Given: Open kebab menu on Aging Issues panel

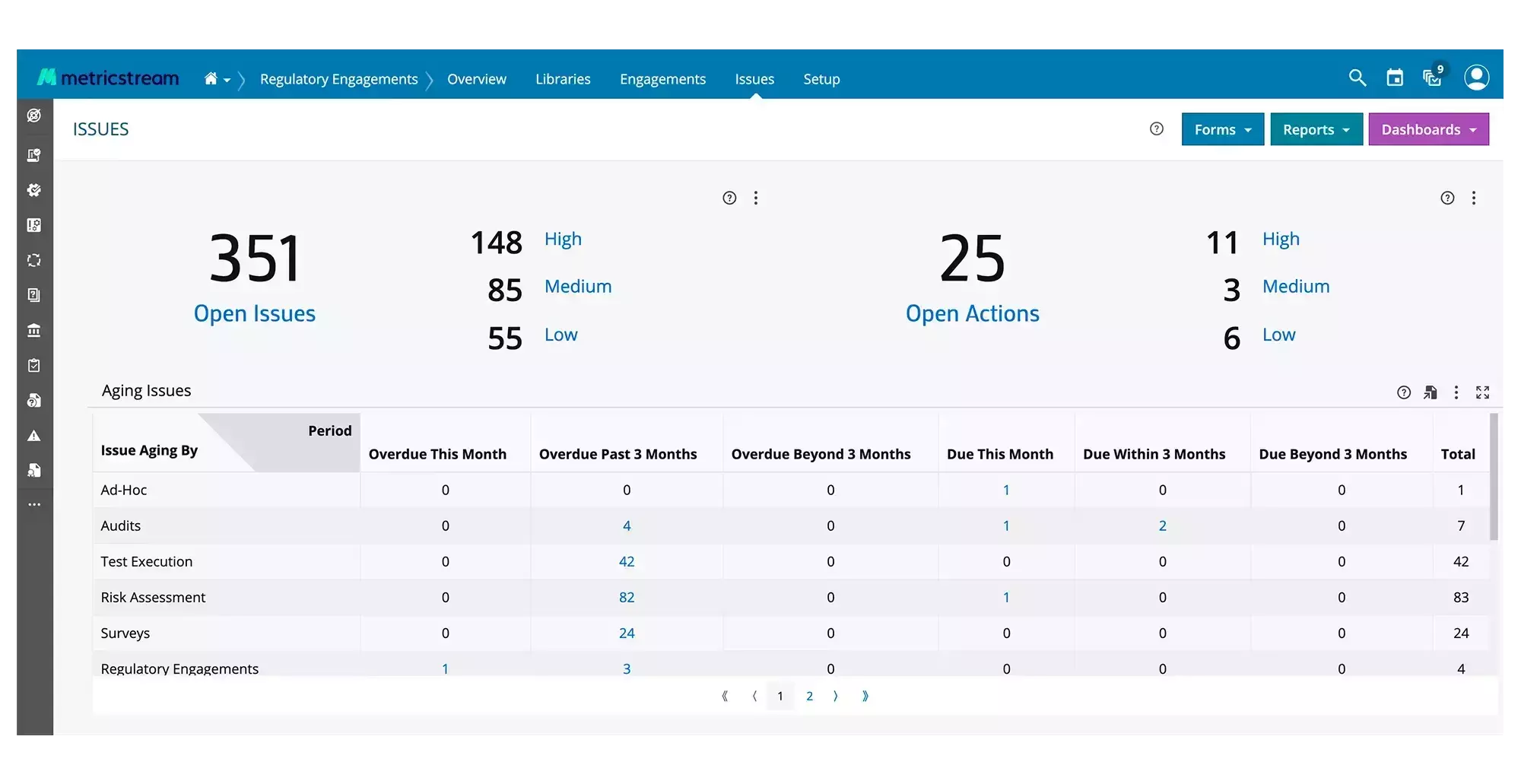Looking at the screenshot, I should [1456, 392].
